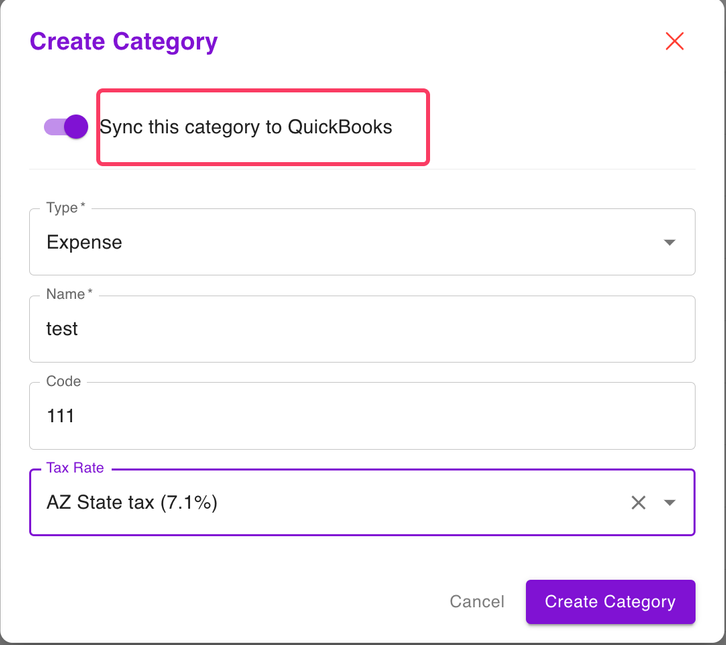
Task: Click the Type field dropdown arrow
Action: tap(670, 242)
